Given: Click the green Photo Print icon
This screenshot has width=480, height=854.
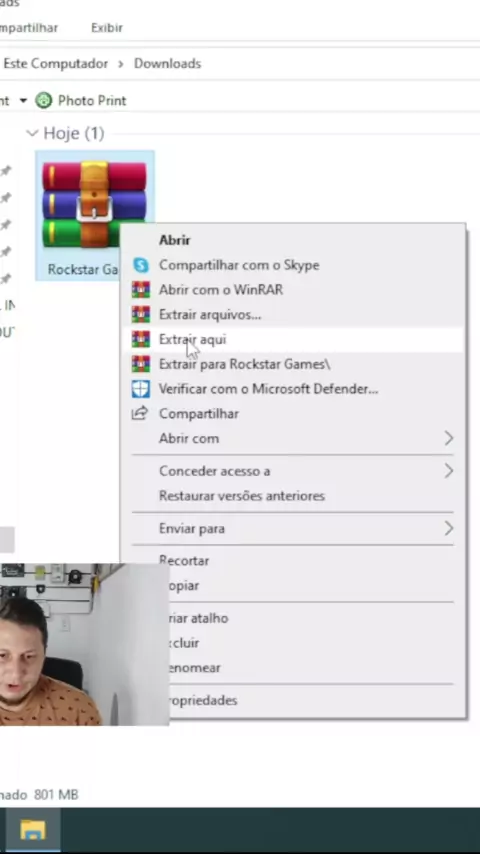Looking at the screenshot, I should 44,100.
